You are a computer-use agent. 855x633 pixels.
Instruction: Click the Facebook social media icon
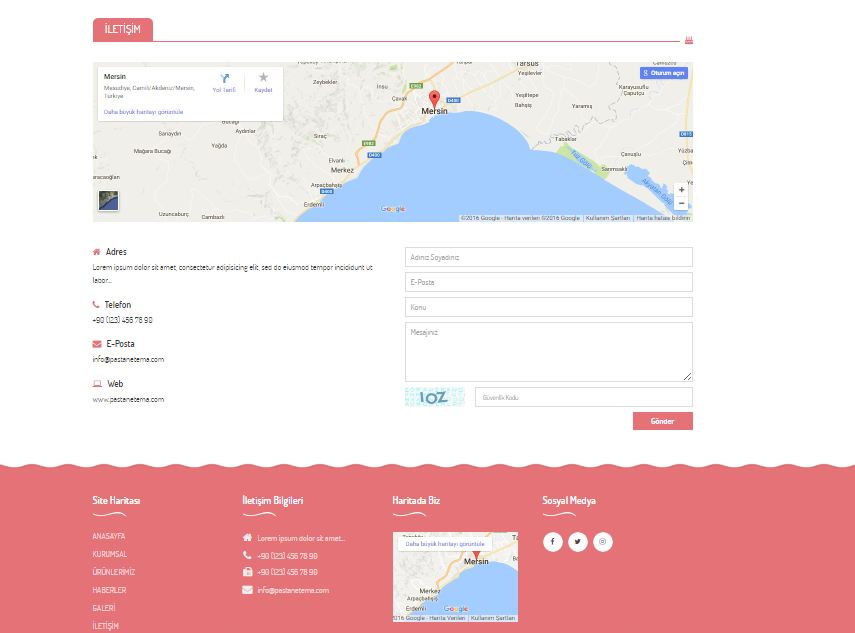(x=552, y=541)
